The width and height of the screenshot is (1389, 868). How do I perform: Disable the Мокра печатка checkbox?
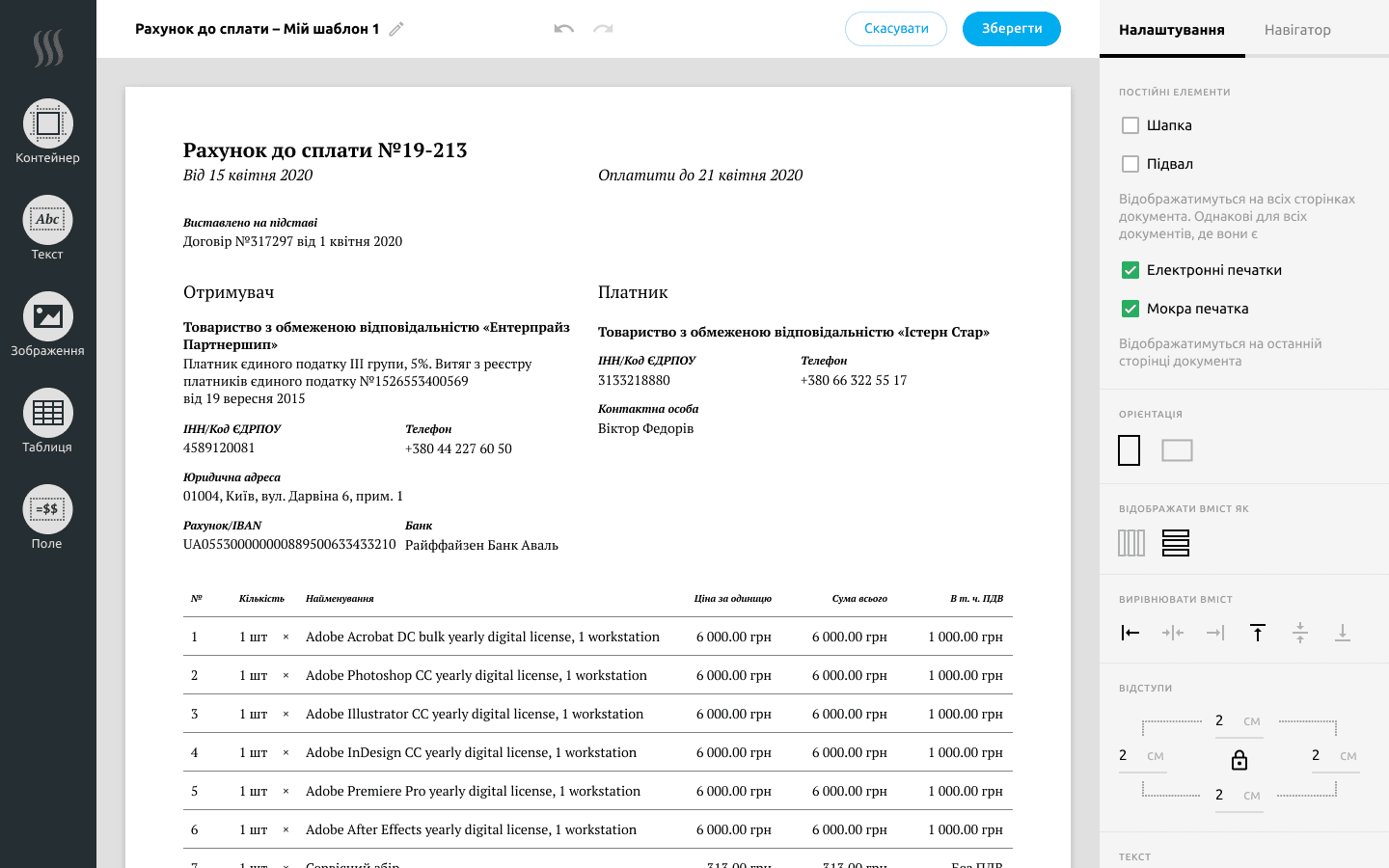pyautogui.click(x=1130, y=309)
